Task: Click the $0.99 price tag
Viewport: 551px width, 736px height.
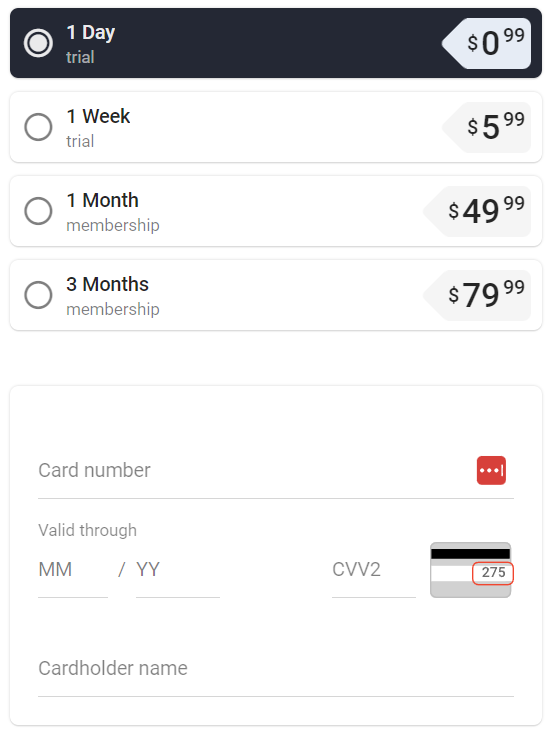Action: (486, 43)
